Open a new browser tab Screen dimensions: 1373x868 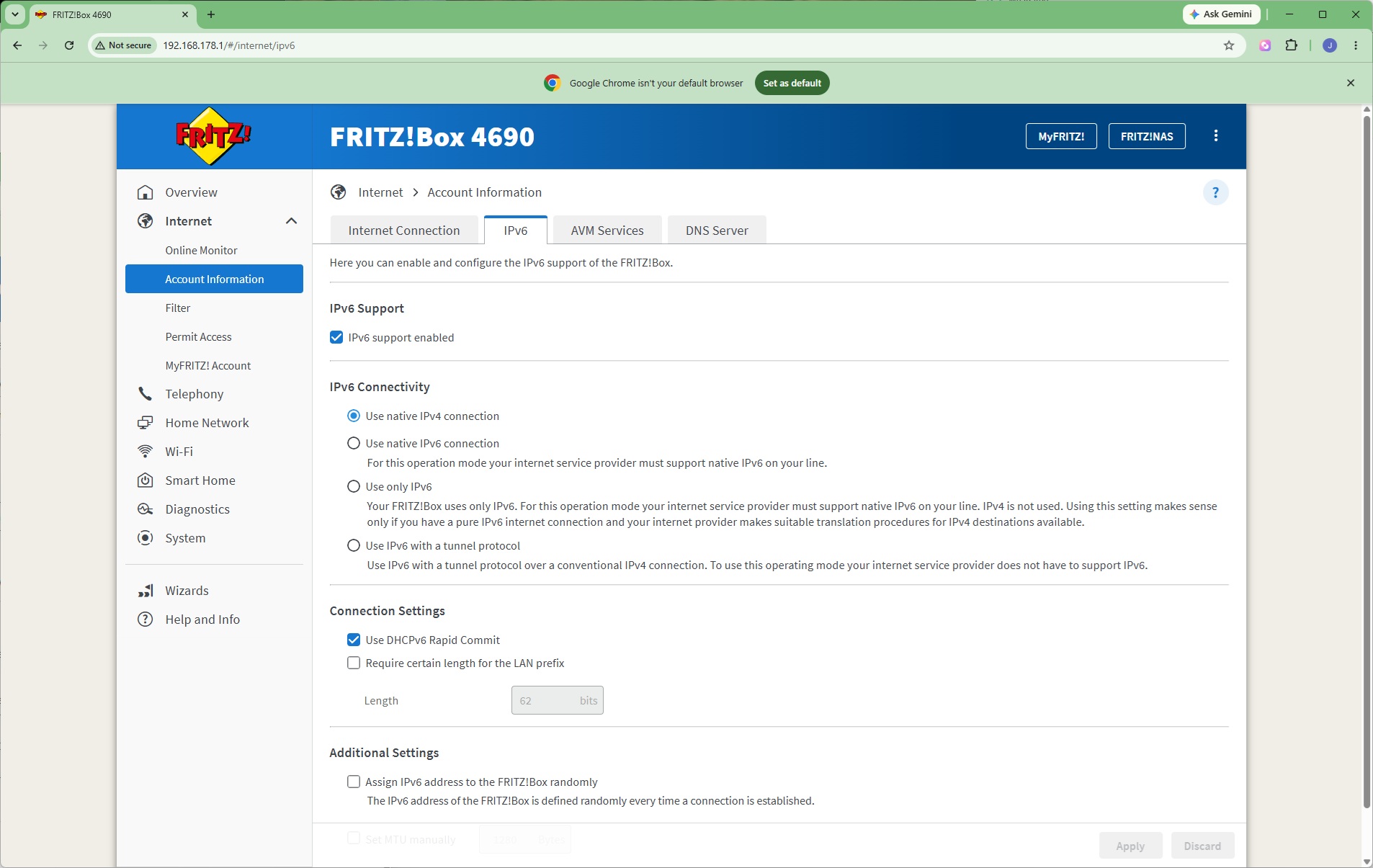tap(211, 14)
